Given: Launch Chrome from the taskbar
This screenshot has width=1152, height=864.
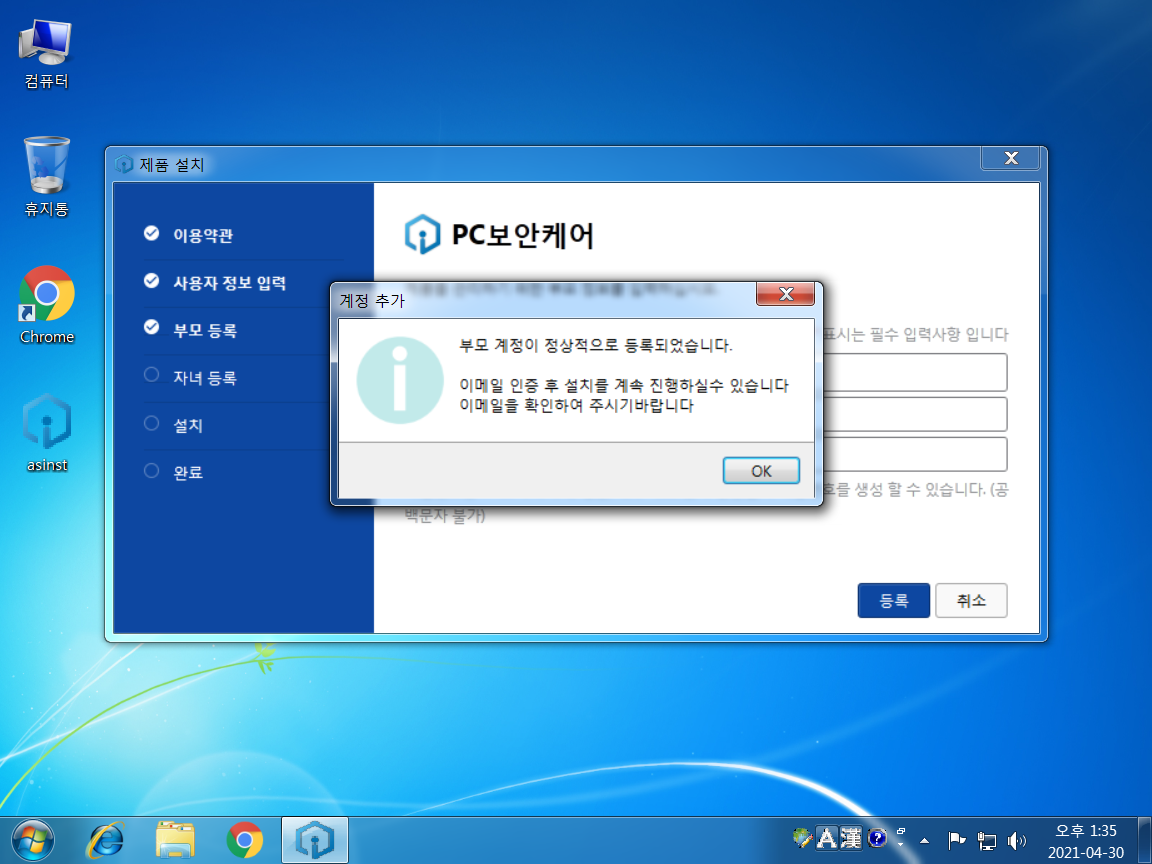Looking at the screenshot, I should 245,840.
